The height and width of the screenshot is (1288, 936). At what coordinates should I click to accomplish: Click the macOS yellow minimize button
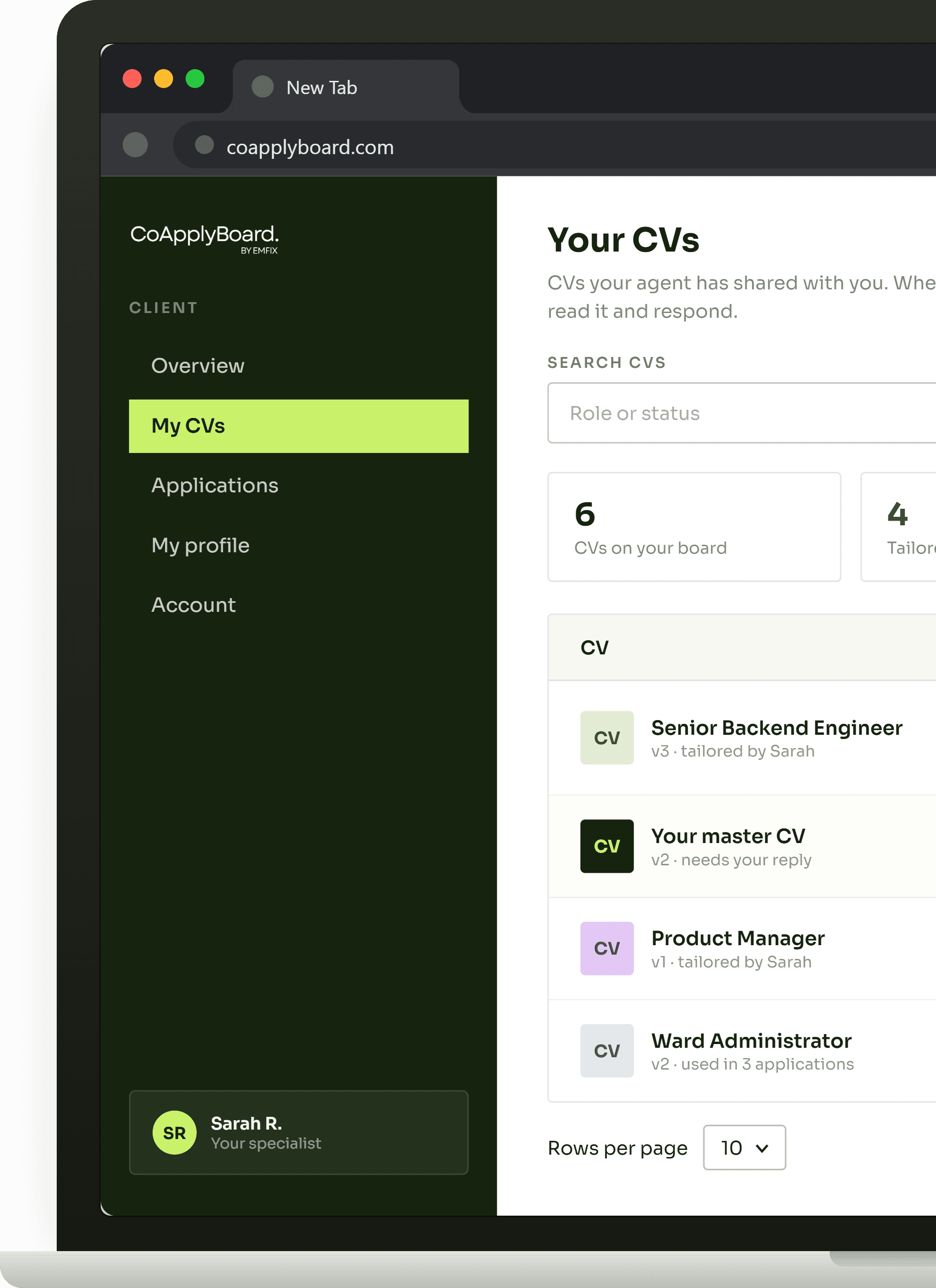pyautogui.click(x=164, y=78)
